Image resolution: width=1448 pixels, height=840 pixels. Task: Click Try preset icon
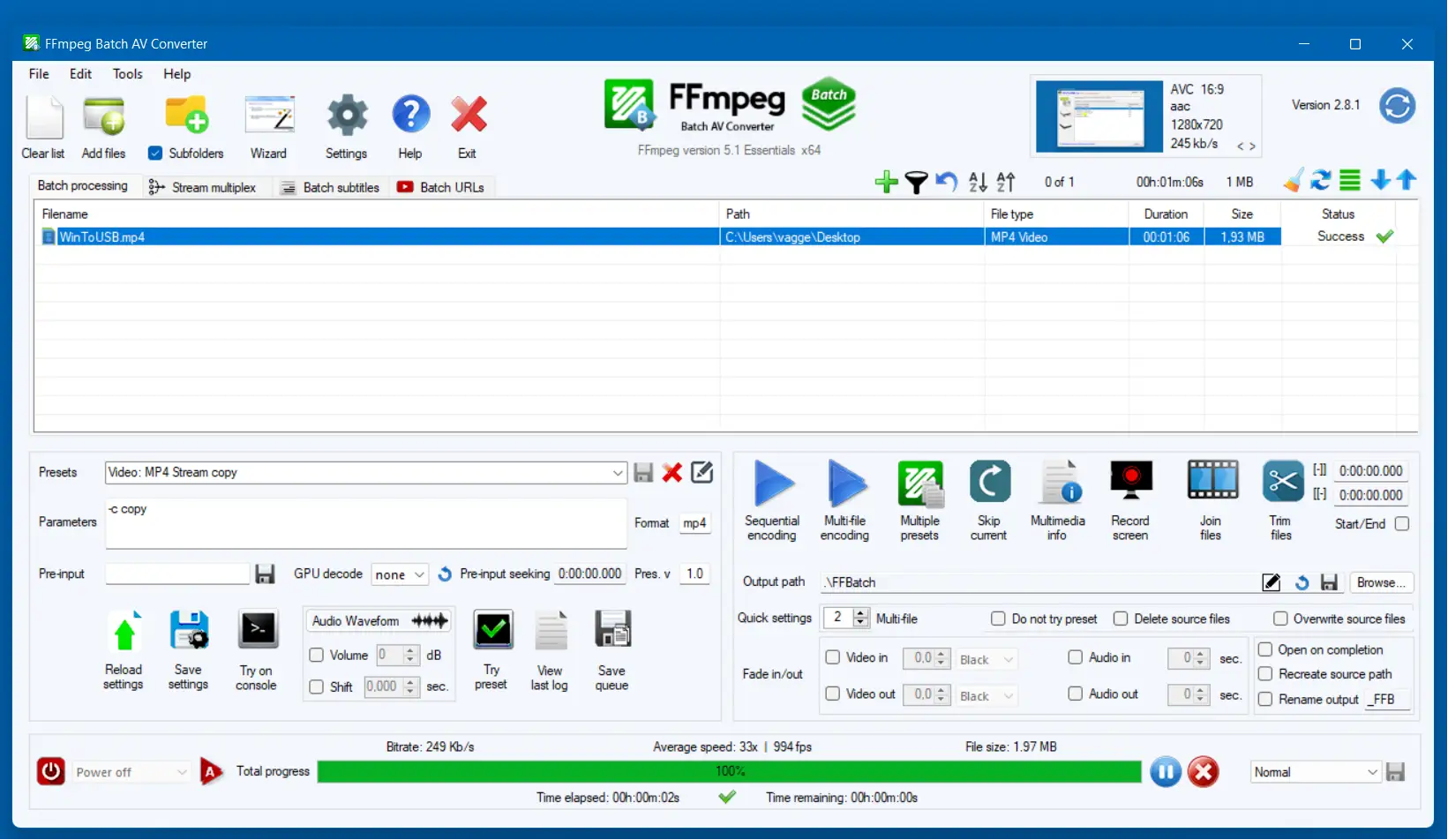point(493,631)
